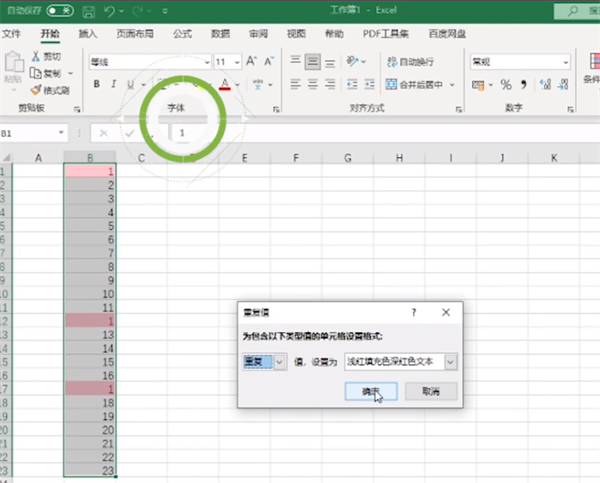This screenshot has width=600, height=483.
Task: Close the duplicate values dialog
Action: [446, 313]
